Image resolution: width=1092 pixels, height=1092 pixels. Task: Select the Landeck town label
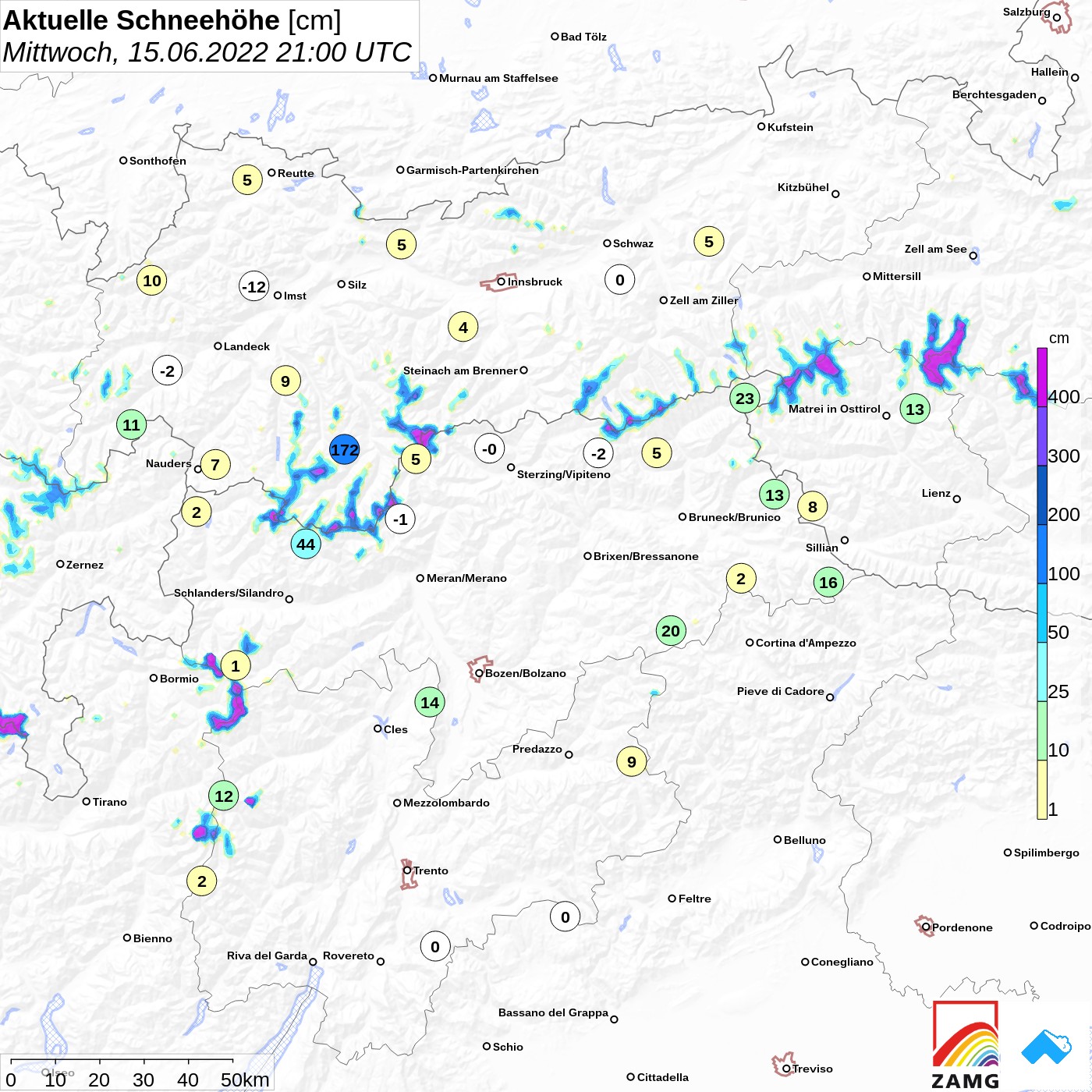point(246,346)
